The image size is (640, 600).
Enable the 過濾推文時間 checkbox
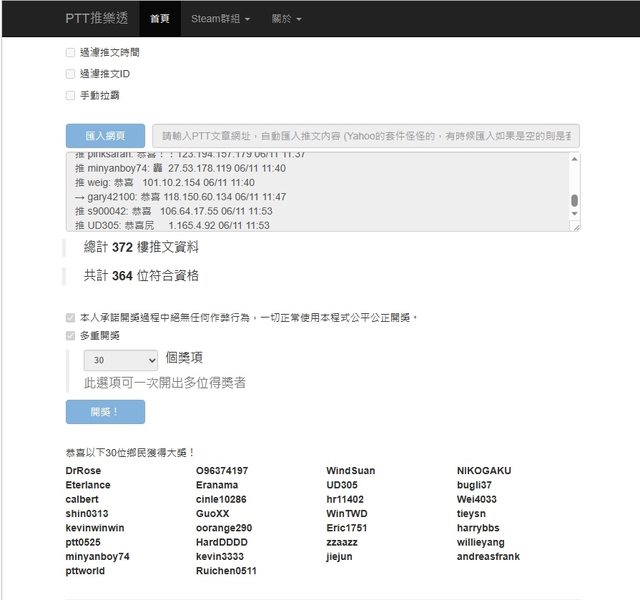70,52
